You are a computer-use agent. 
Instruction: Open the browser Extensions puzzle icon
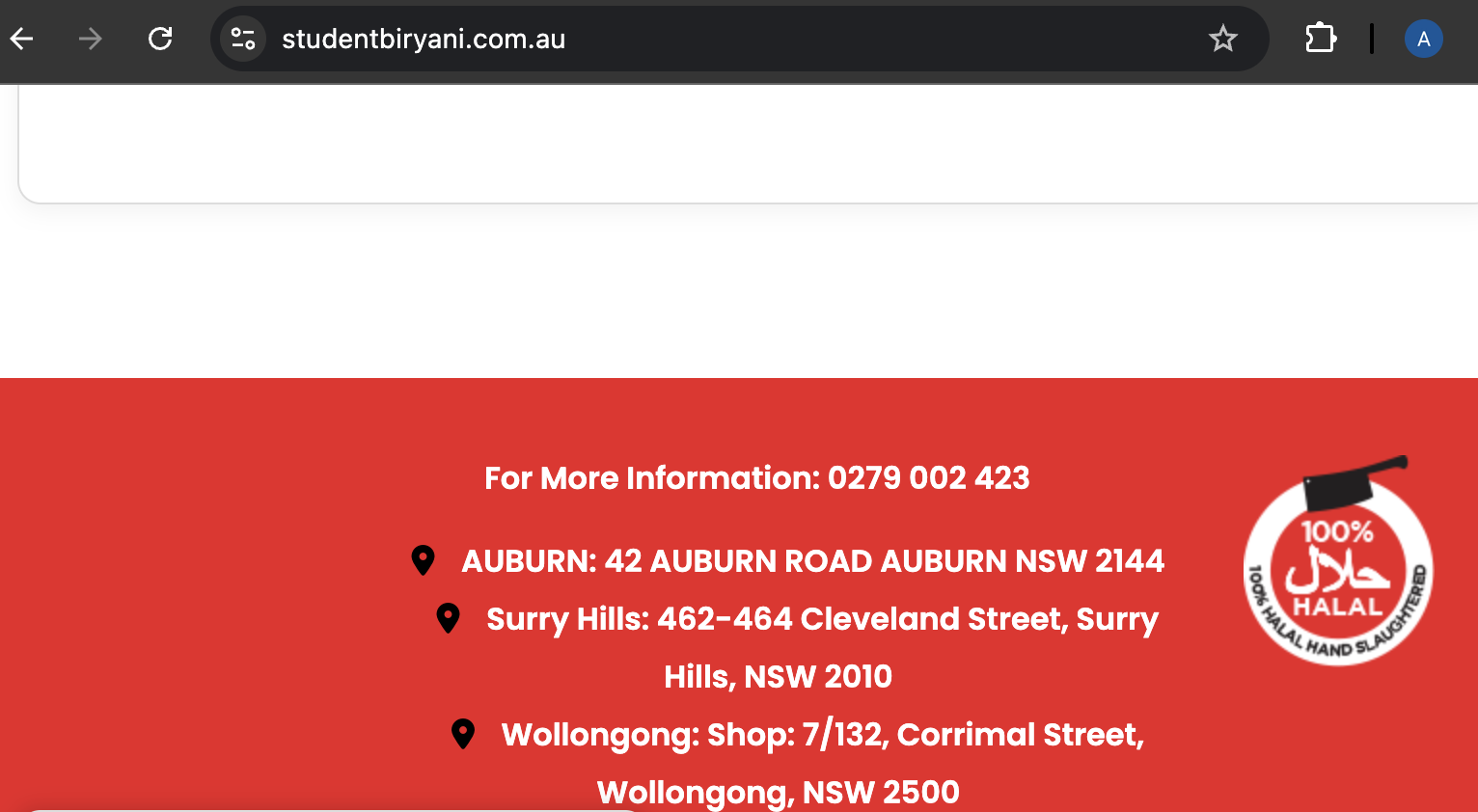point(1320,39)
